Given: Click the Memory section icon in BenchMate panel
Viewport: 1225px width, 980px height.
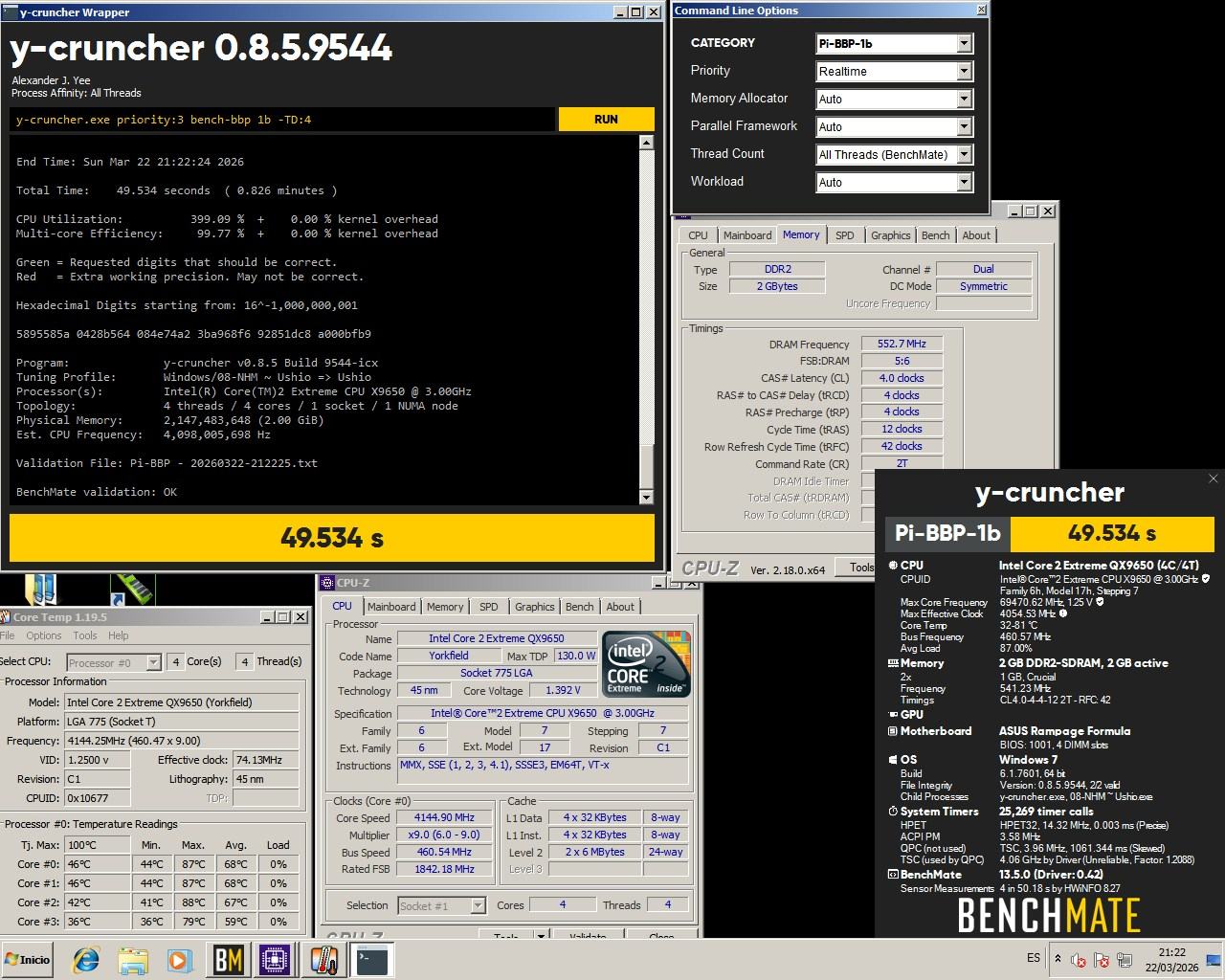Looking at the screenshot, I should point(893,663).
